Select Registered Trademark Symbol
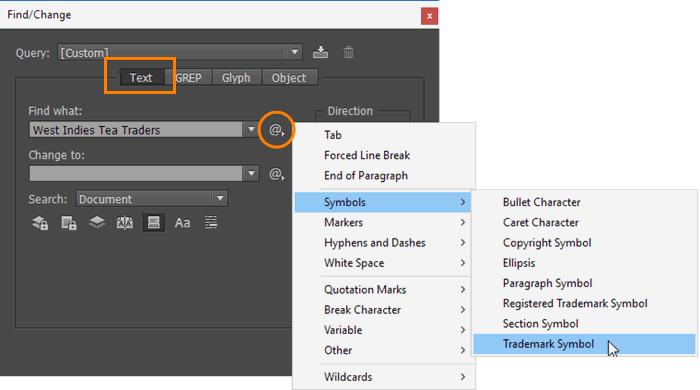This screenshot has height=390, width=700. click(584, 303)
